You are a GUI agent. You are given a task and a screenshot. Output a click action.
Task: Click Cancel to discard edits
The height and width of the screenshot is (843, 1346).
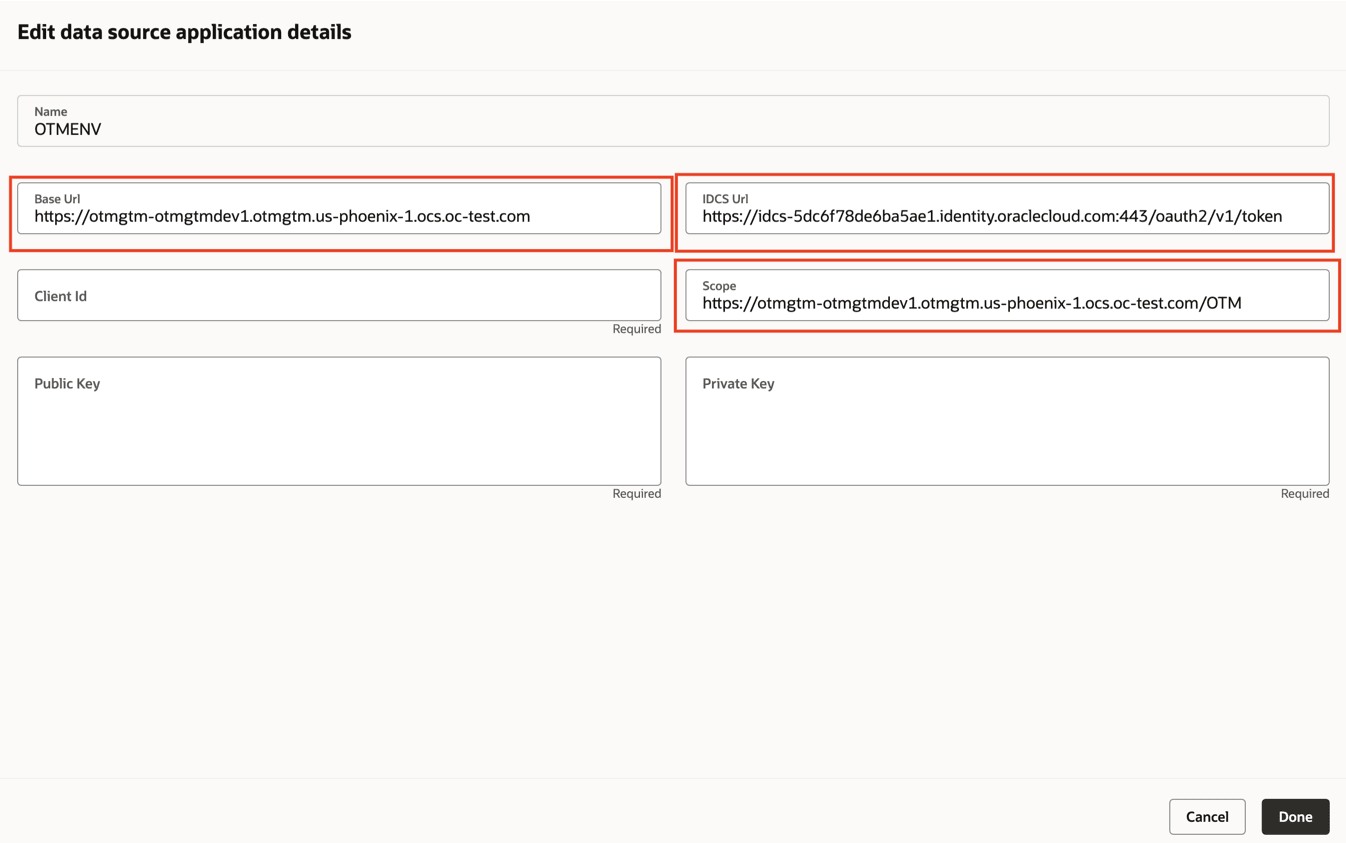click(1207, 816)
